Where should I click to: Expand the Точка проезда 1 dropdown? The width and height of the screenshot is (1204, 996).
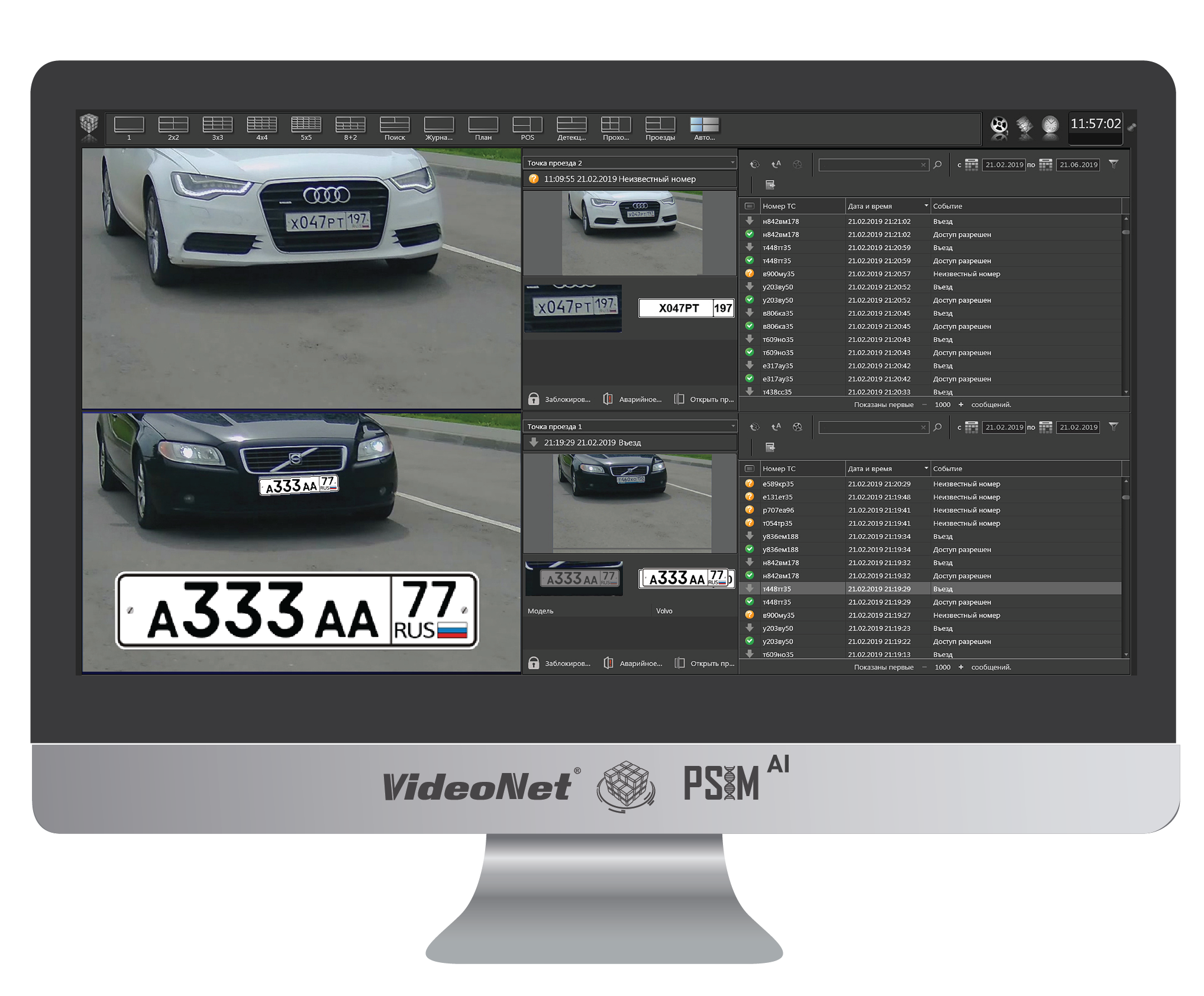732,426
